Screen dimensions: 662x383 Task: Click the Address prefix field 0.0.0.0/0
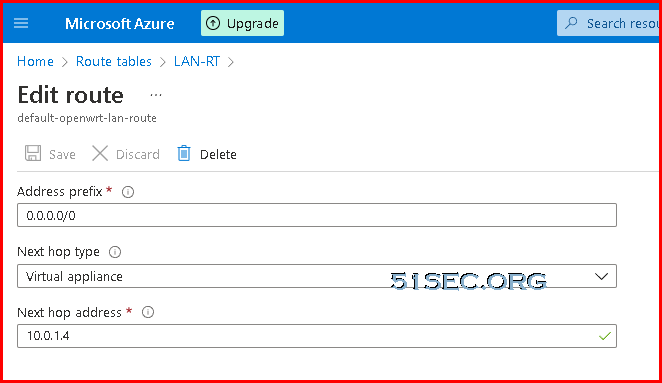coord(317,215)
